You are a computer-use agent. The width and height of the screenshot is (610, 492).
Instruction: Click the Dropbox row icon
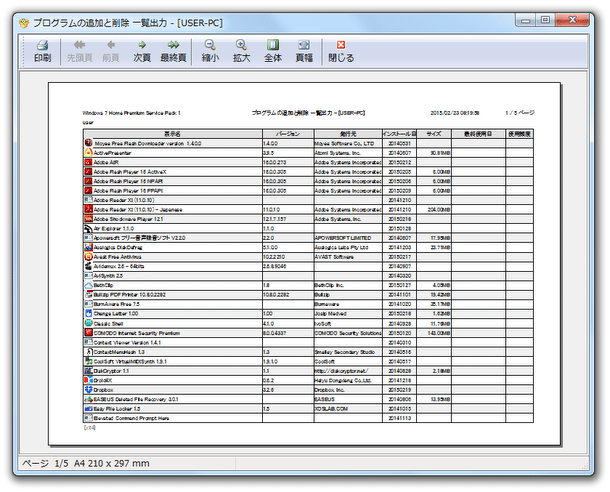[88, 389]
